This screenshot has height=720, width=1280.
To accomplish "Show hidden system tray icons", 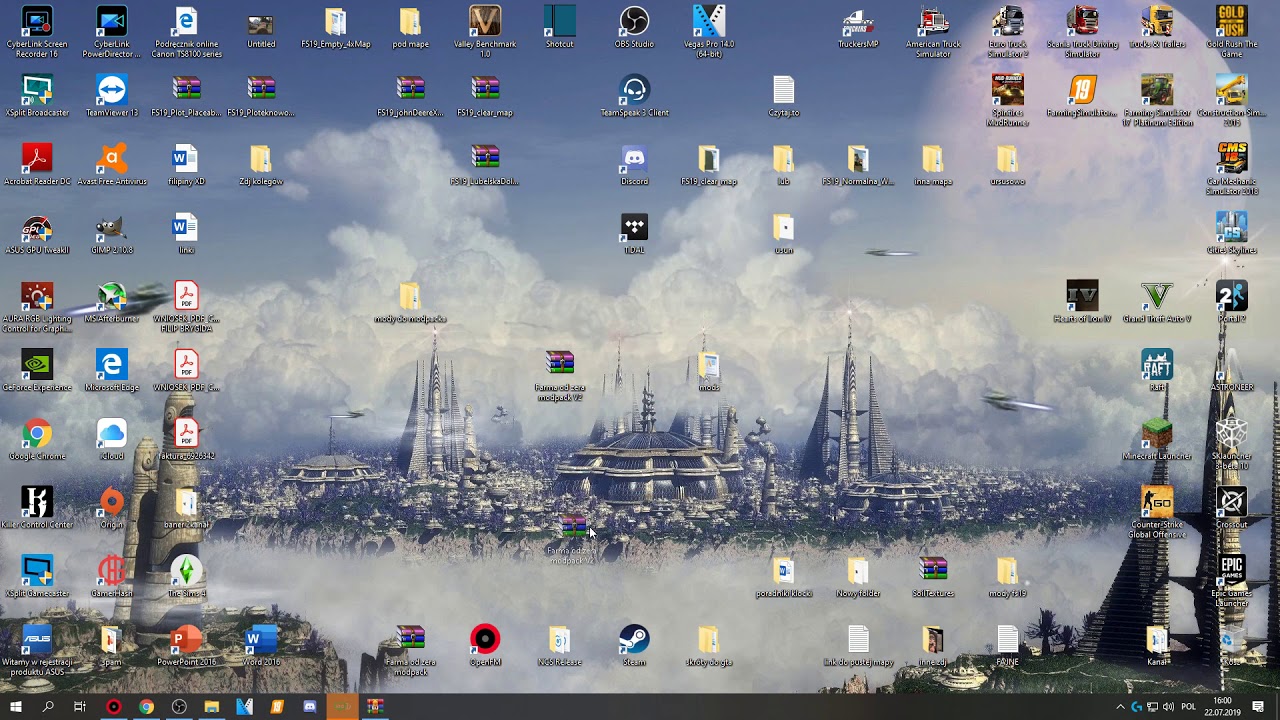I will (1120, 707).
